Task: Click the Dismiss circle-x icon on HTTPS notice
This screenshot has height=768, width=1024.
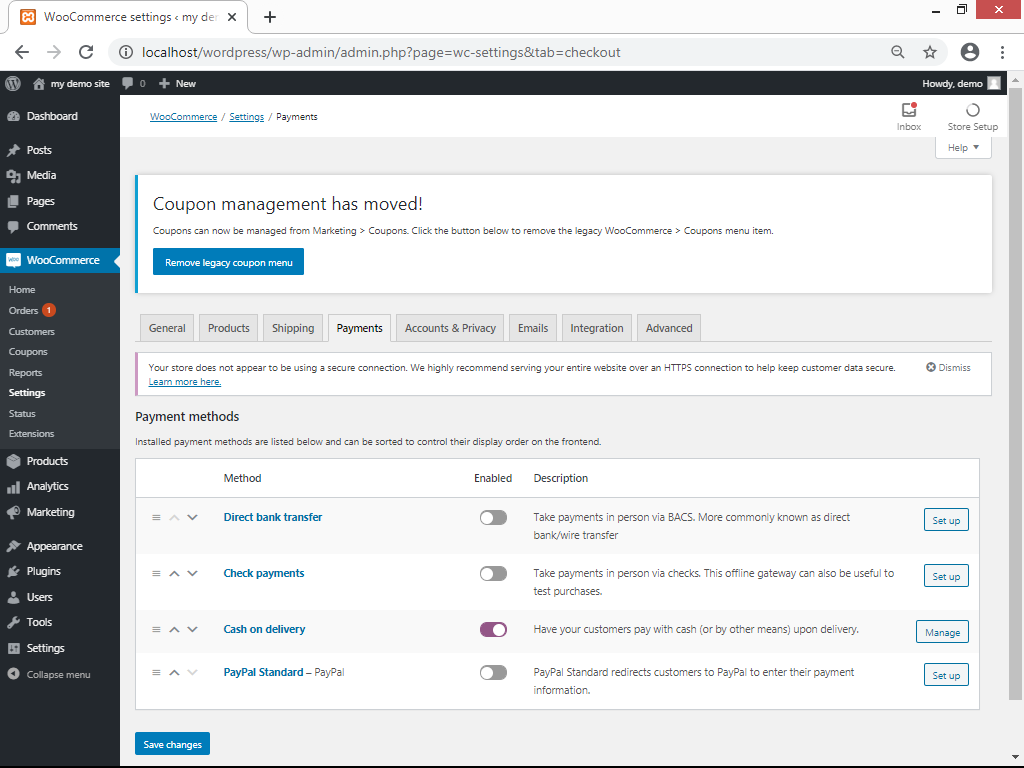Action: 931,368
